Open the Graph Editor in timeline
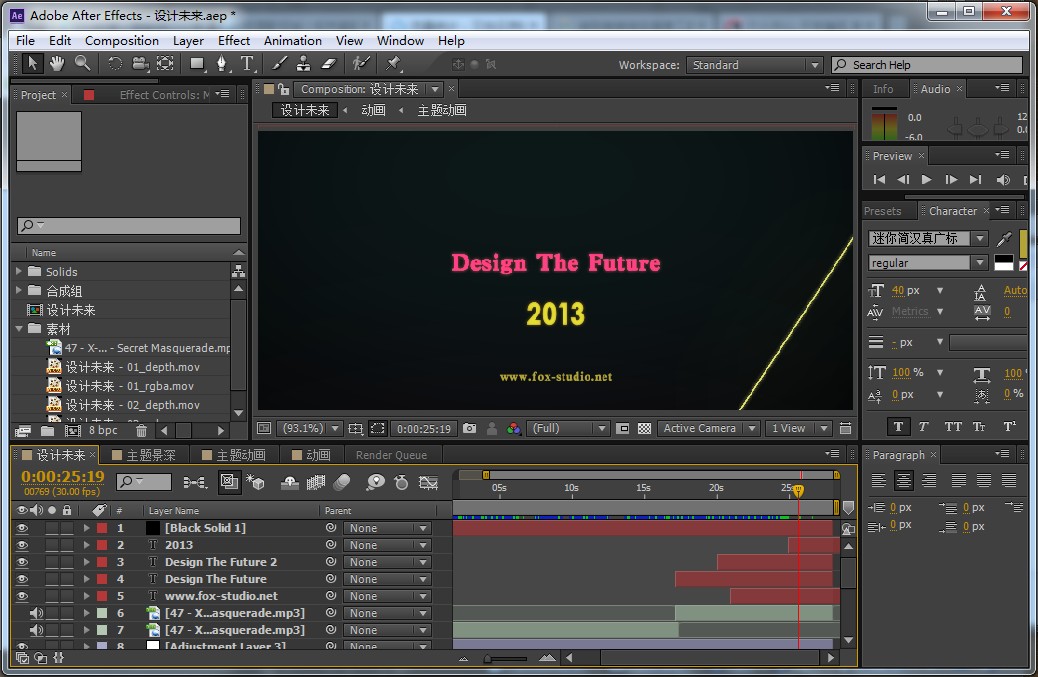The image size is (1038, 677). (428, 482)
